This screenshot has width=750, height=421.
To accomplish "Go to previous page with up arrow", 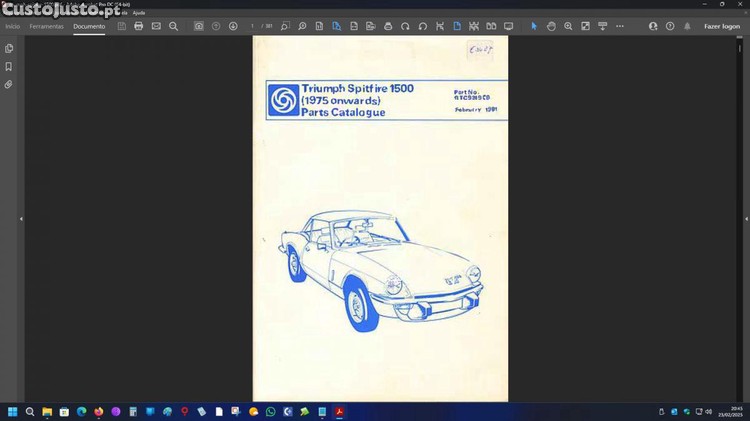I will tap(216, 26).
